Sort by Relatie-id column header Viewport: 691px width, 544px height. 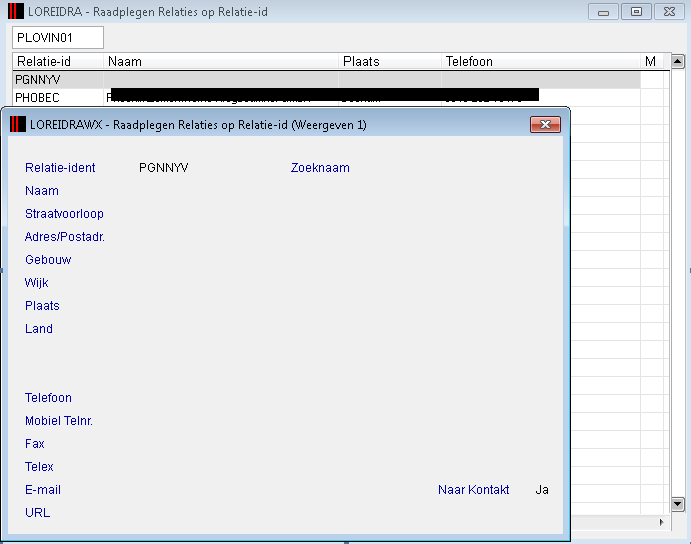pos(58,62)
